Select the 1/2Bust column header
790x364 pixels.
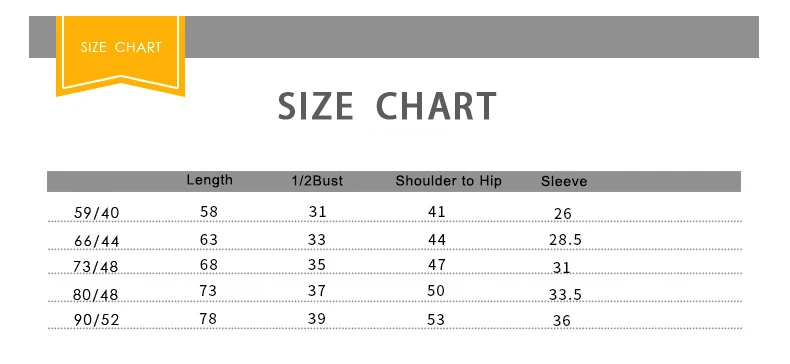click(x=317, y=181)
